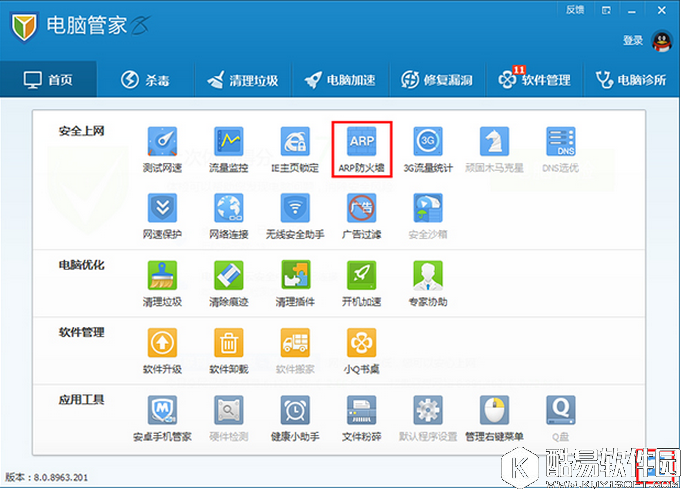
Task: Launch the 顽固木马克星 chess knight icon
Action: (494, 149)
